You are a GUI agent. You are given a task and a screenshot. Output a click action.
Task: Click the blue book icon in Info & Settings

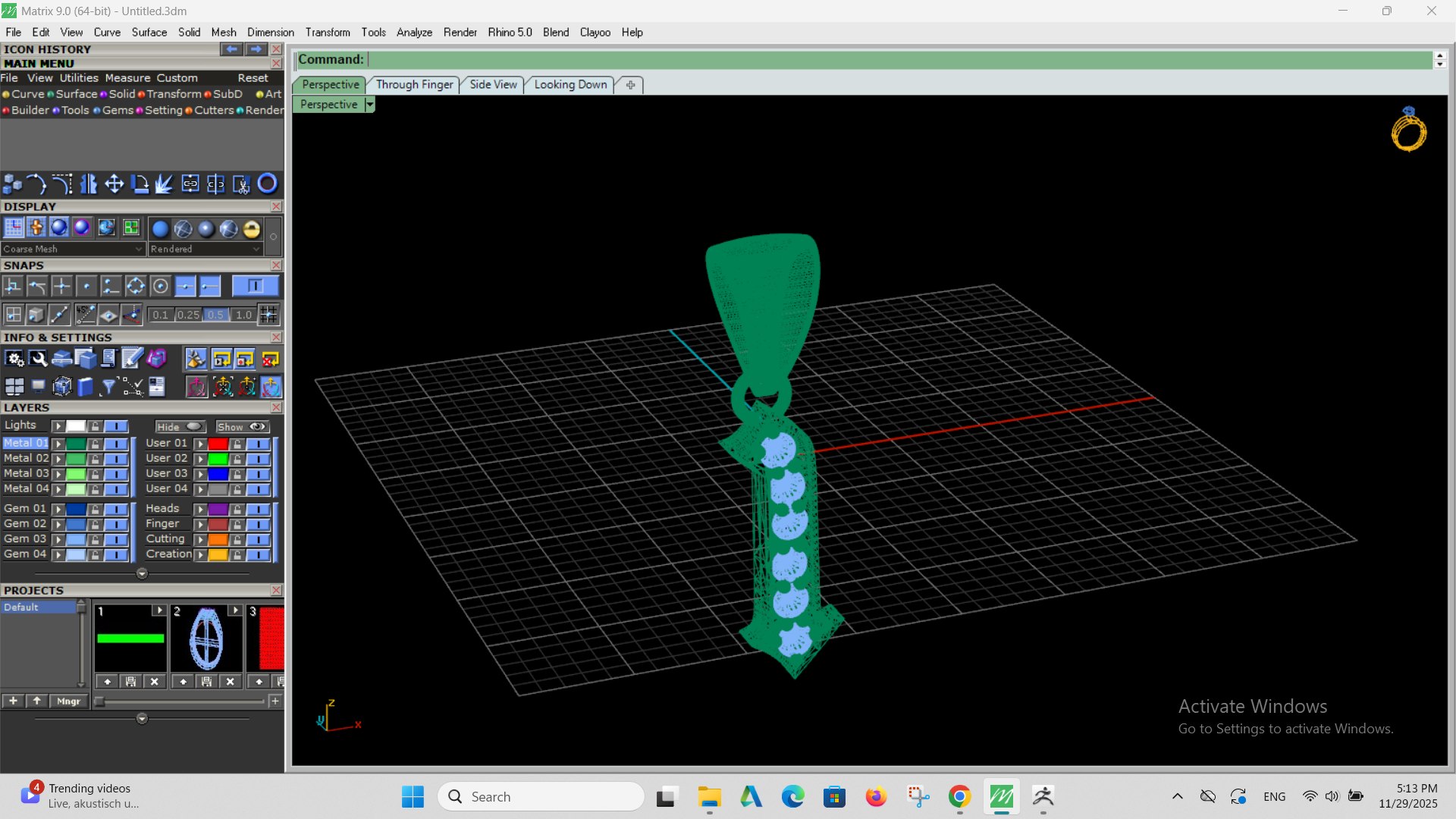point(85,388)
